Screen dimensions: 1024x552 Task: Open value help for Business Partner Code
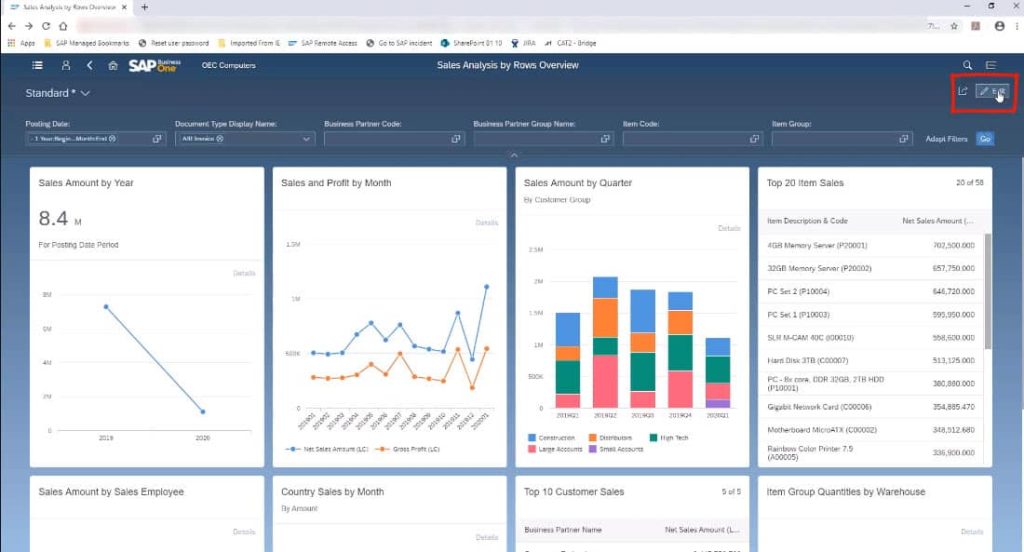coord(456,138)
